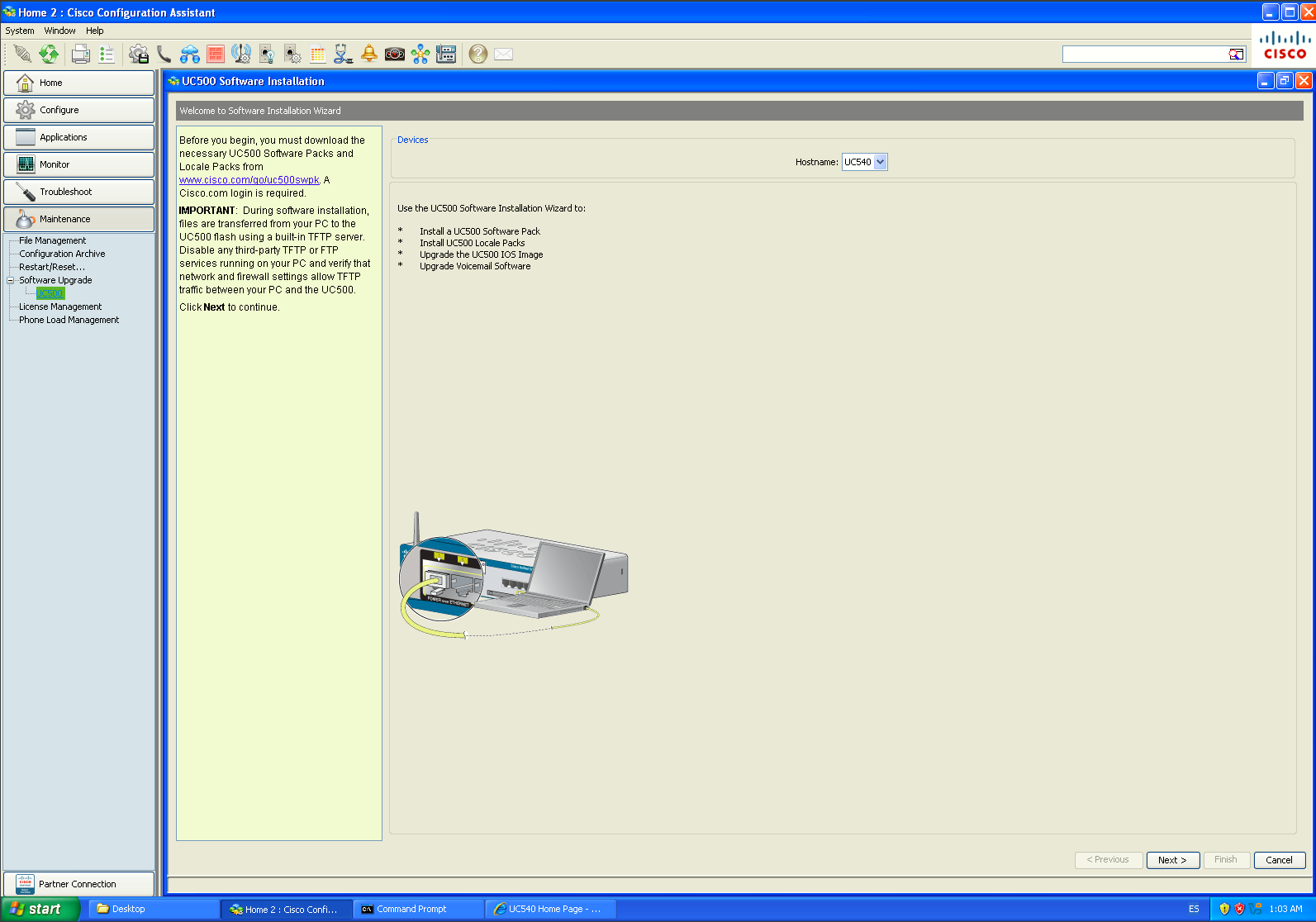The height and width of the screenshot is (922, 1316).
Task: Click the Cancel button
Action: coord(1279,860)
